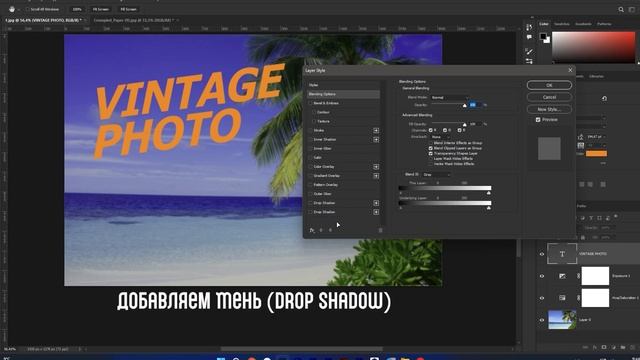This screenshot has height=360, width=640.
Task: Toggle Blend Interior Effects as Group checkbox
Action: click(431, 143)
